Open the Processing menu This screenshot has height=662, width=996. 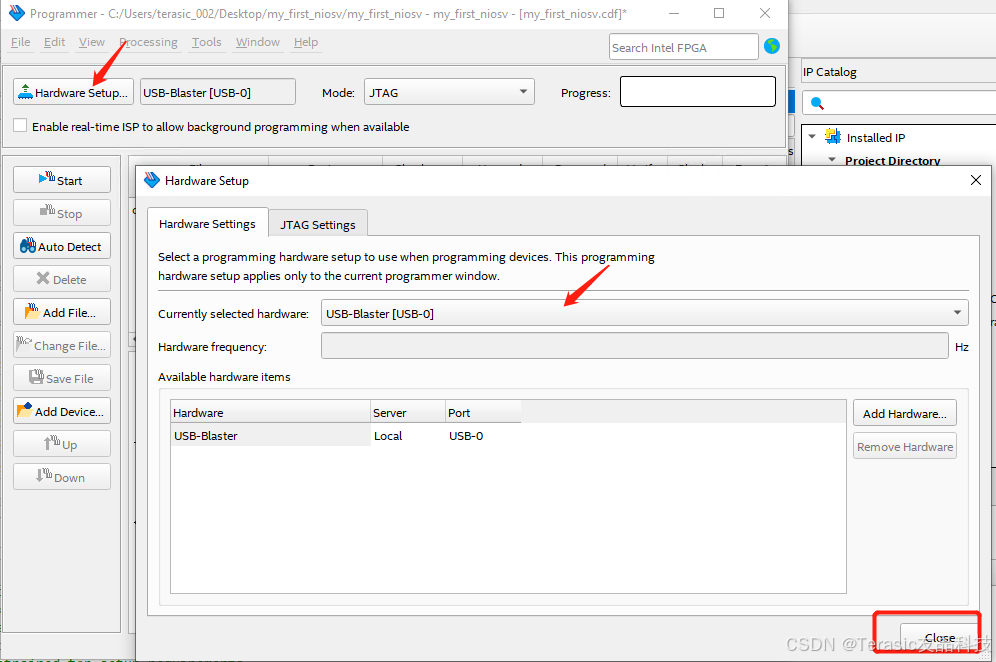pos(148,42)
